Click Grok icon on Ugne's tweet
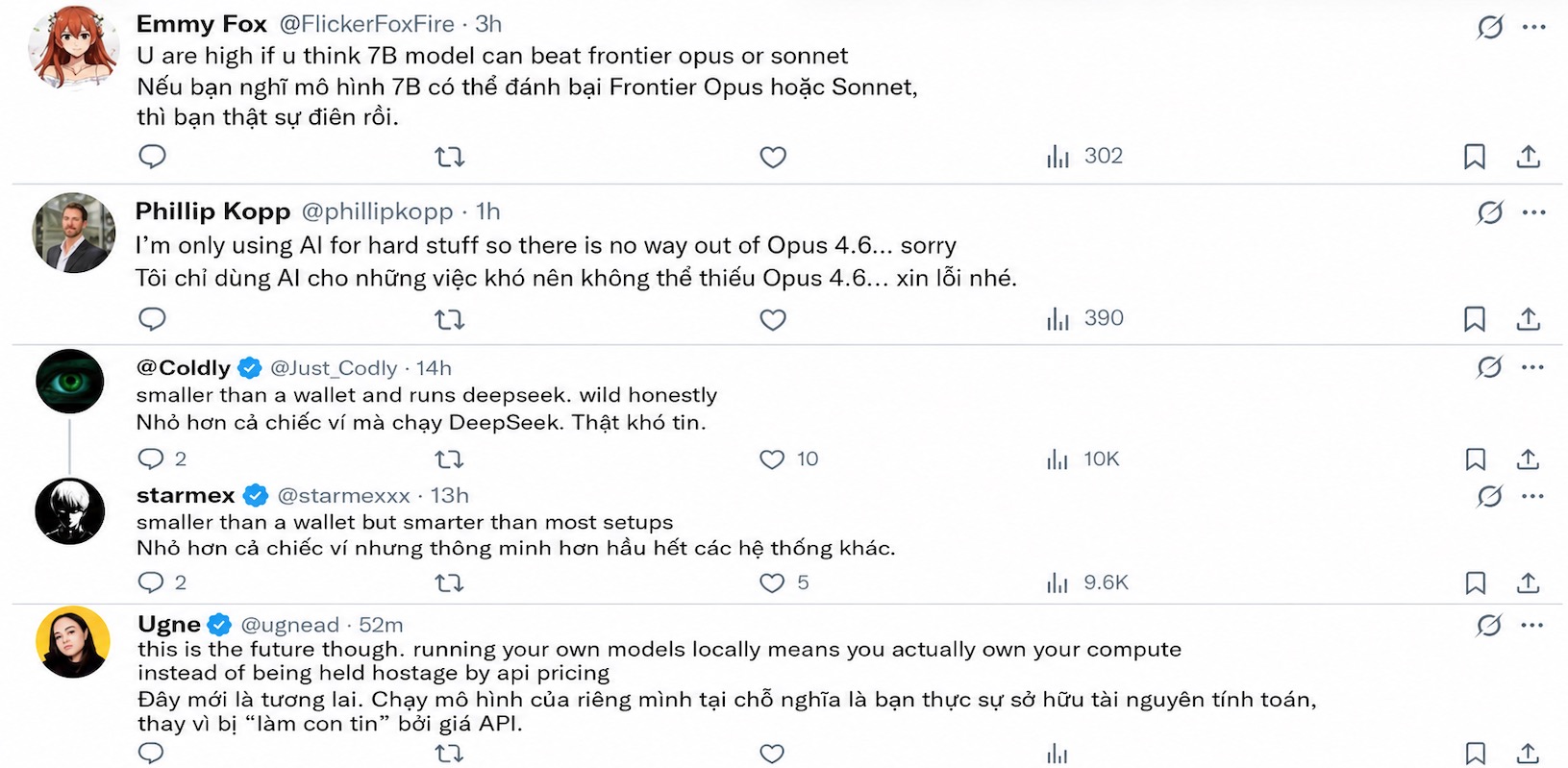The height and width of the screenshot is (768, 1568). point(1489,626)
